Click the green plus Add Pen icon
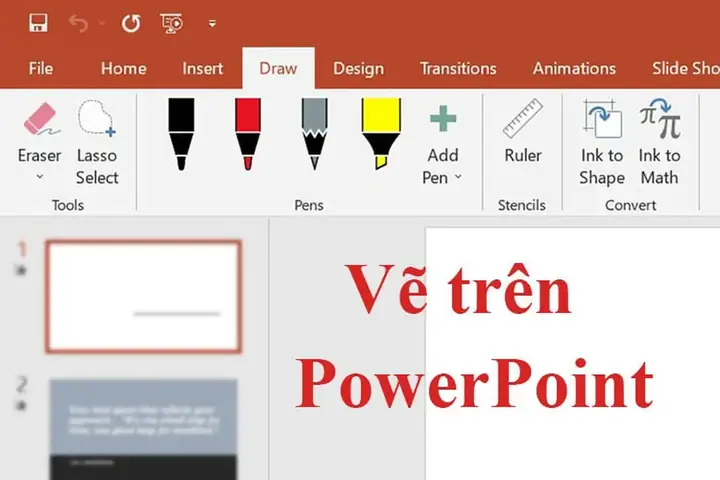This screenshot has height=480, width=720. tap(443, 119)
